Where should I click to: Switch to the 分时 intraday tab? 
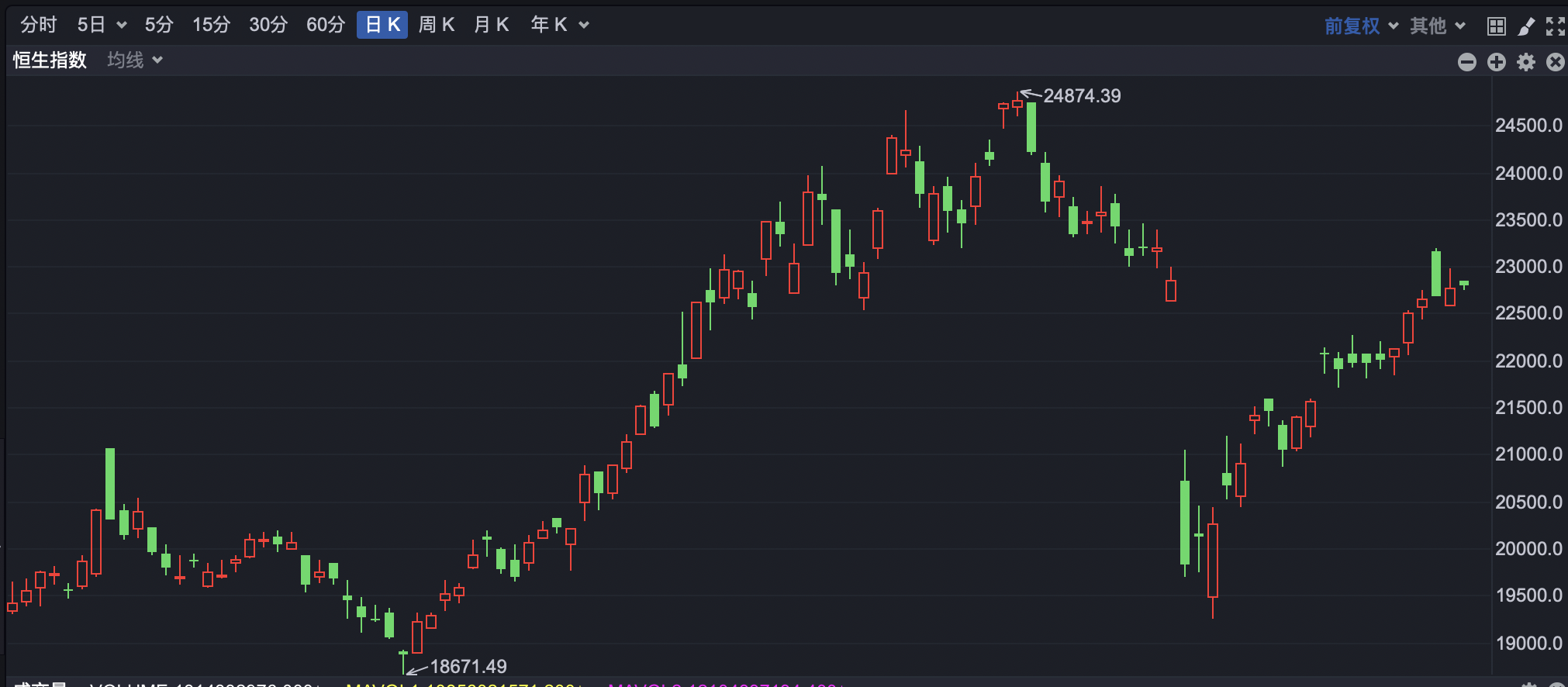click(x=39, y=25)
